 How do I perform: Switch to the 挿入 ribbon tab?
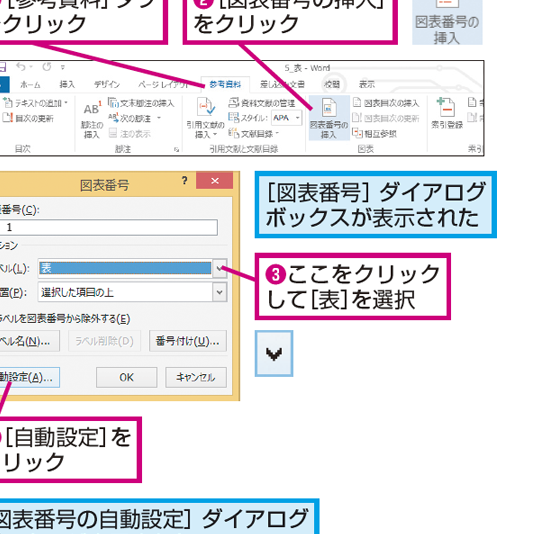(x=67, y=84)
